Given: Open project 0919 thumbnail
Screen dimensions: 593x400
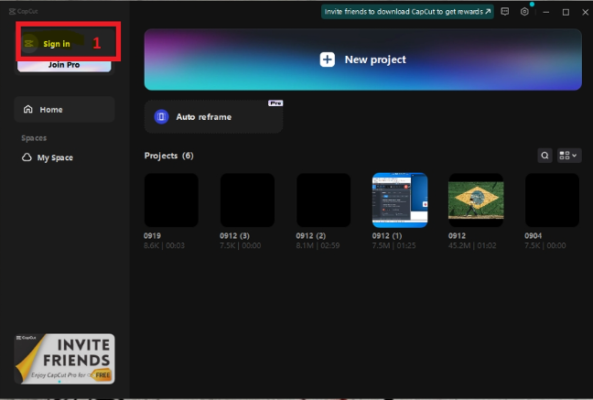Looking at the screenshot, I should click(x=171, y=200).
